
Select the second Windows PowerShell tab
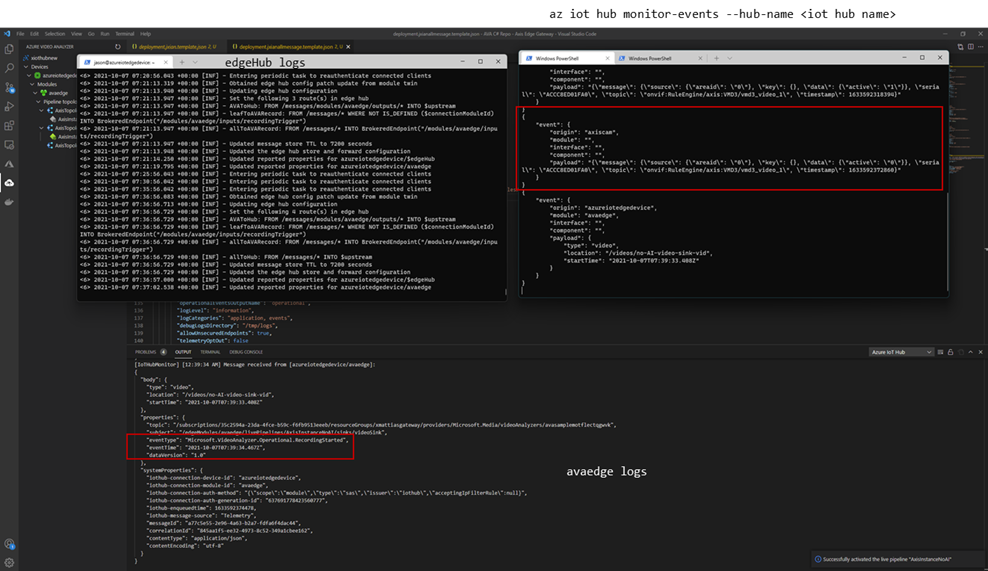[x=659, y=58]
